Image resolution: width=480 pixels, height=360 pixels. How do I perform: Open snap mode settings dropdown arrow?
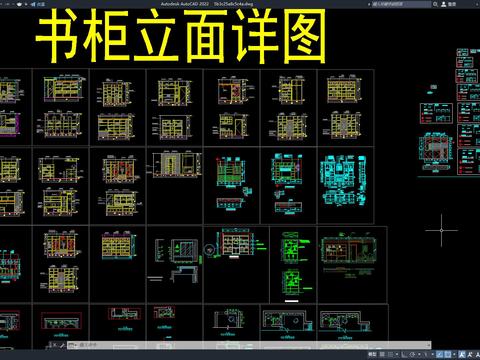[x=397, y=354]
